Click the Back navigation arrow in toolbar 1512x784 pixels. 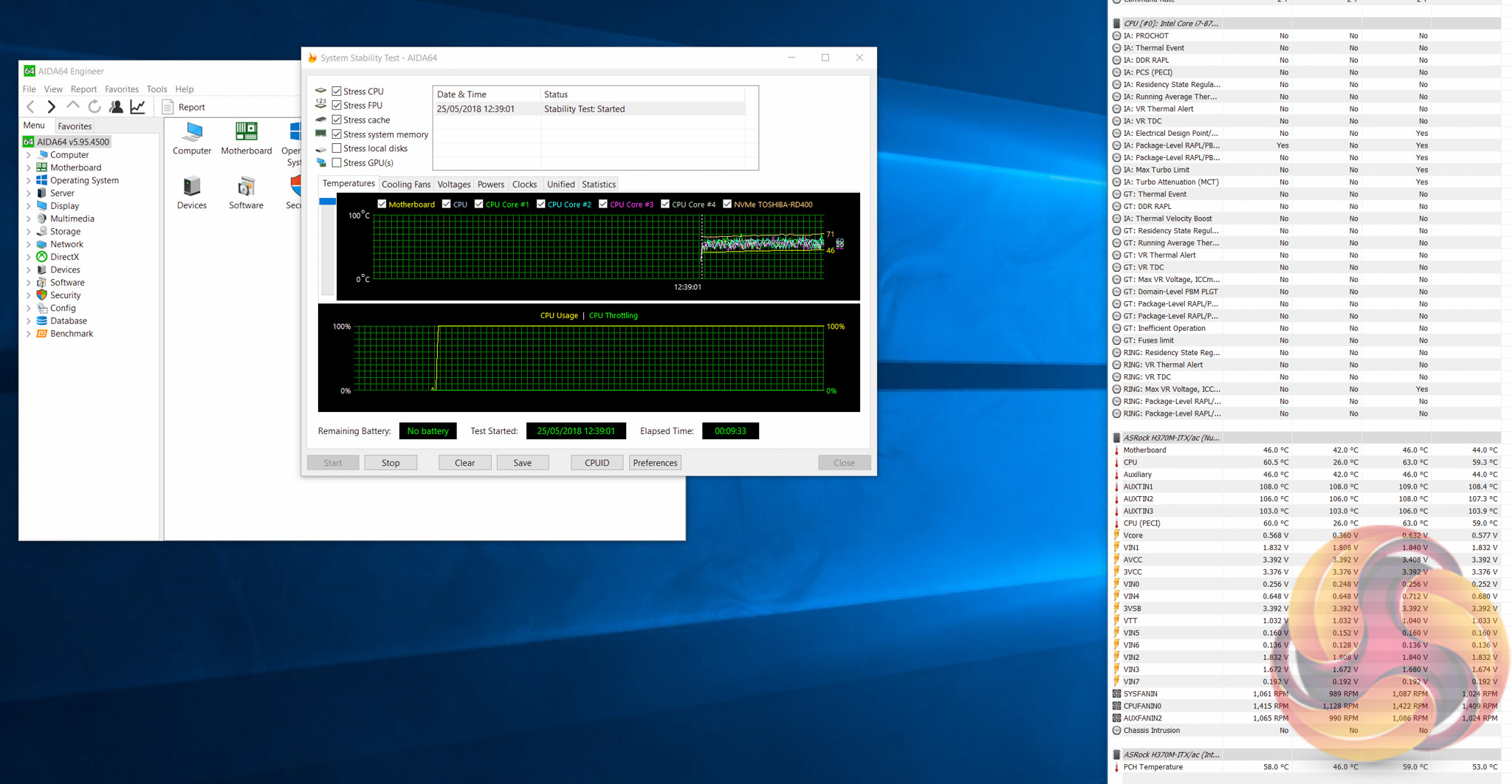click(30, 107)
